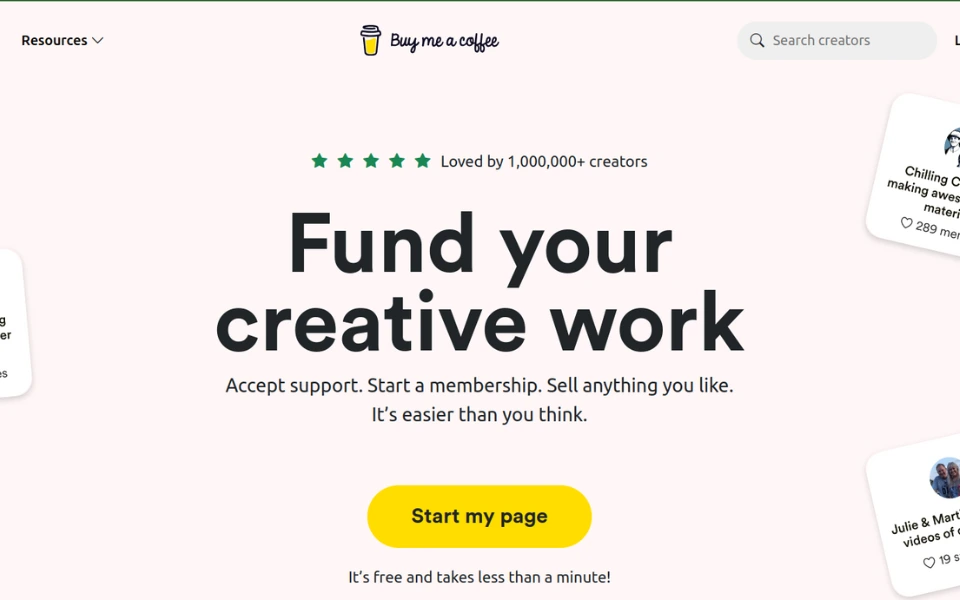Click the Chilling creator avatar image
The height and width of the screenshot is (600, 960).
click(953, 143)
